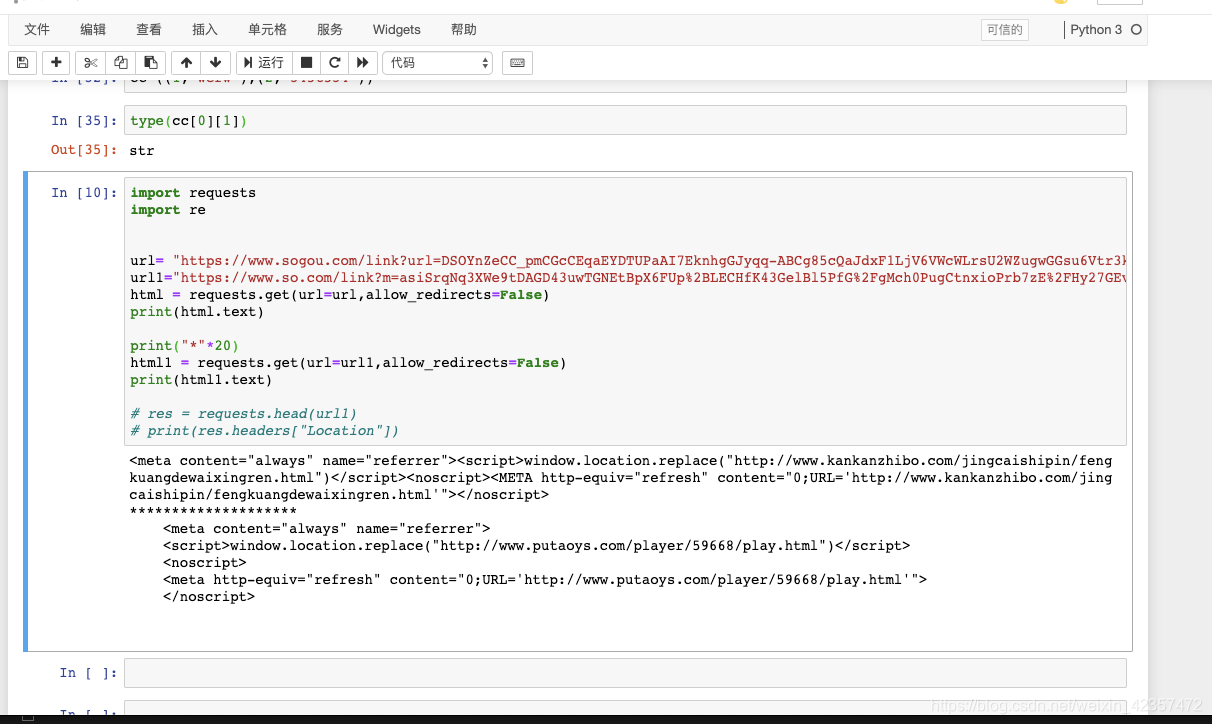Restart kernel and run all with fast-forward icon

point(363,62)
